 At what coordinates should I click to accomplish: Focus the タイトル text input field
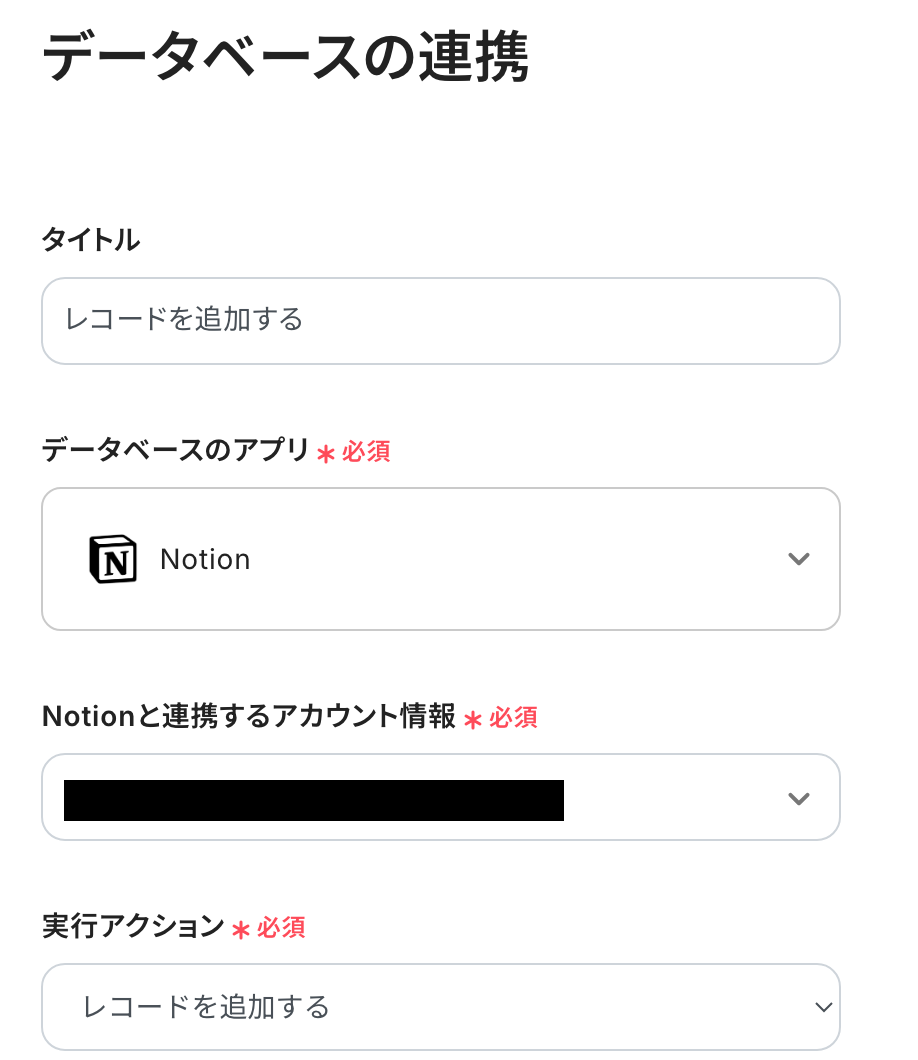coord(440,320)
